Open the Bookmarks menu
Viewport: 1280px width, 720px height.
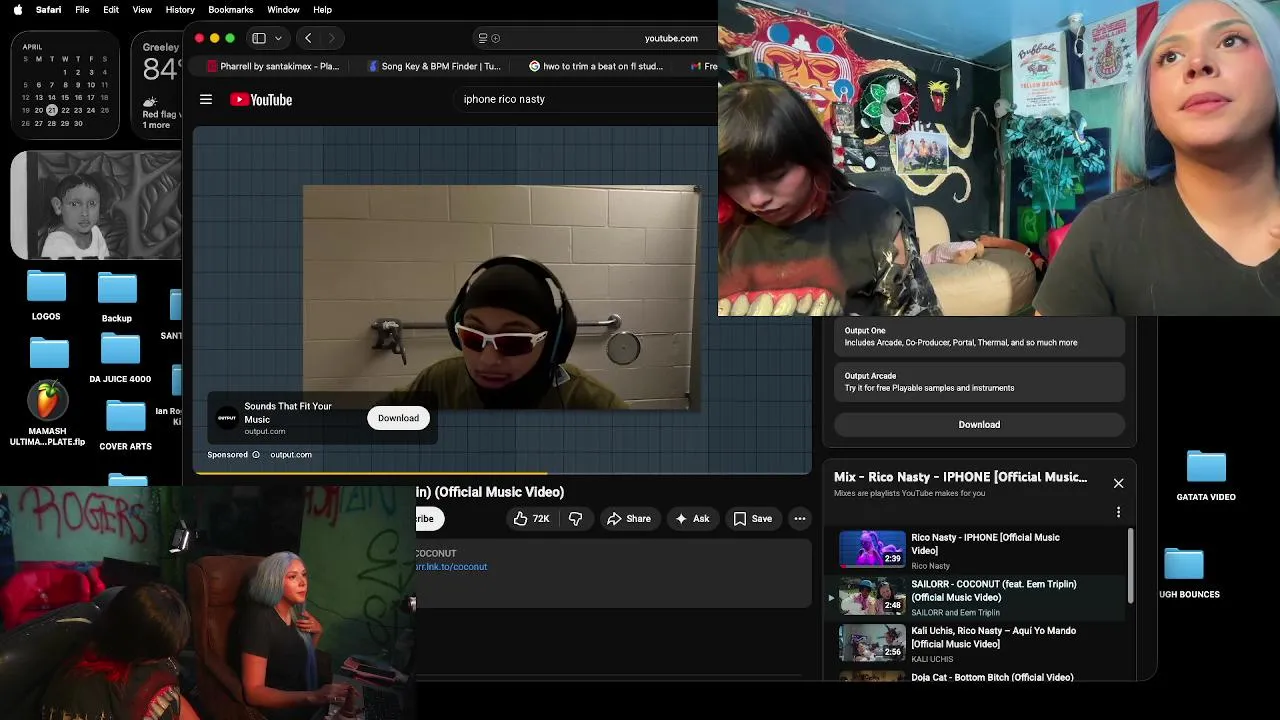230,10
